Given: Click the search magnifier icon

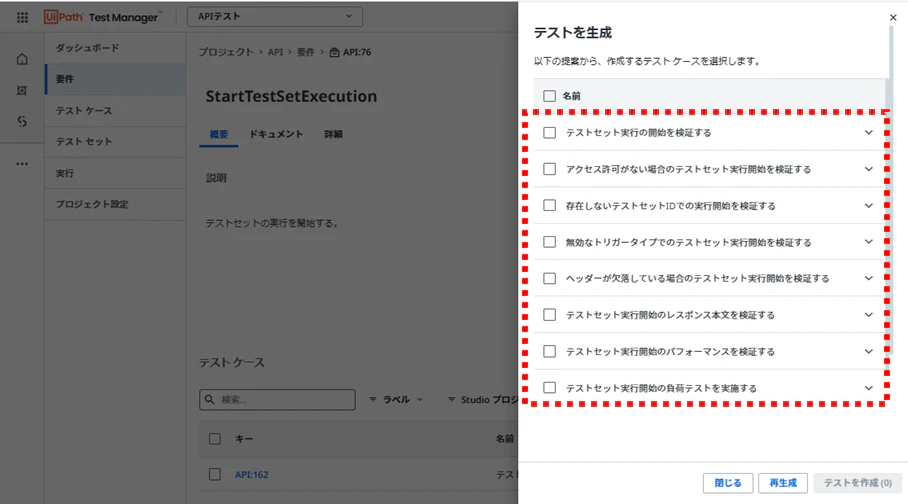Looking at the screenshot, I should click(210, 400).
